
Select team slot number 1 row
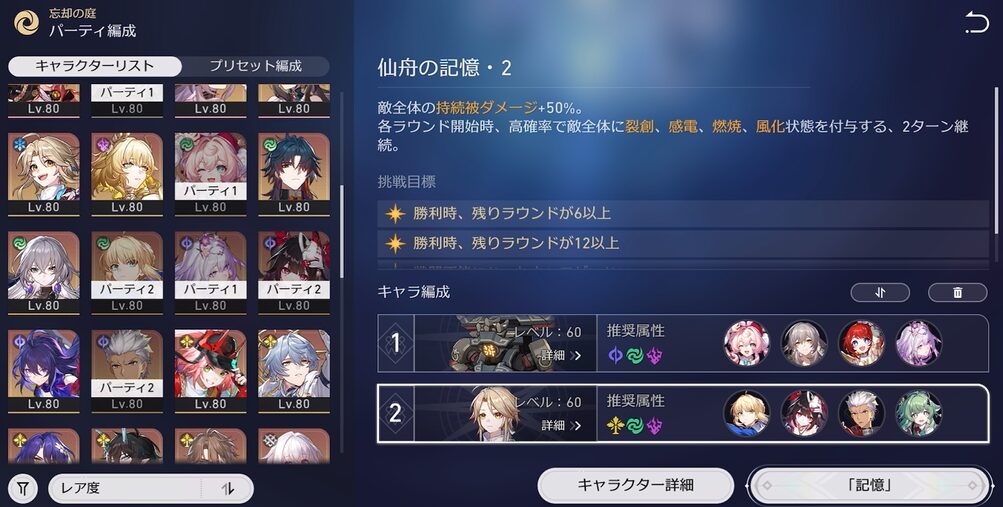tap(683, 343)
